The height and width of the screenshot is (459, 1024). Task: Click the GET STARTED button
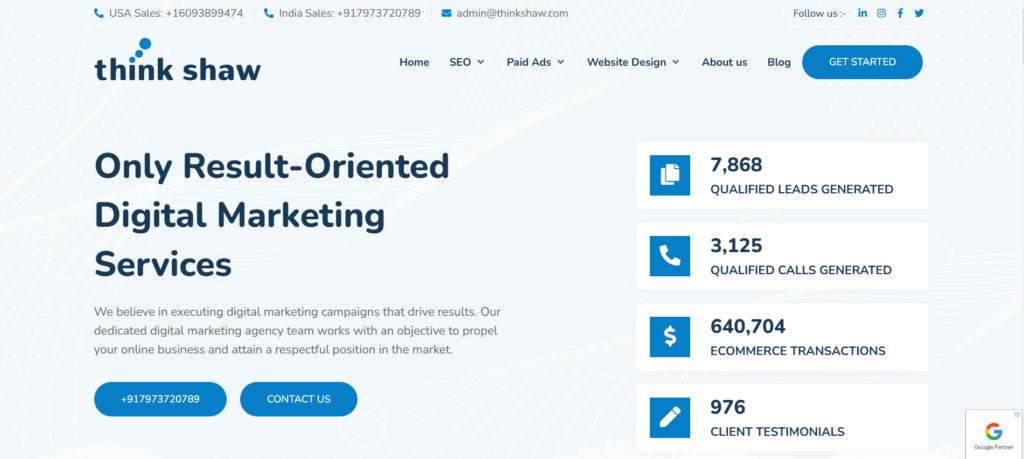click(862, 62)
